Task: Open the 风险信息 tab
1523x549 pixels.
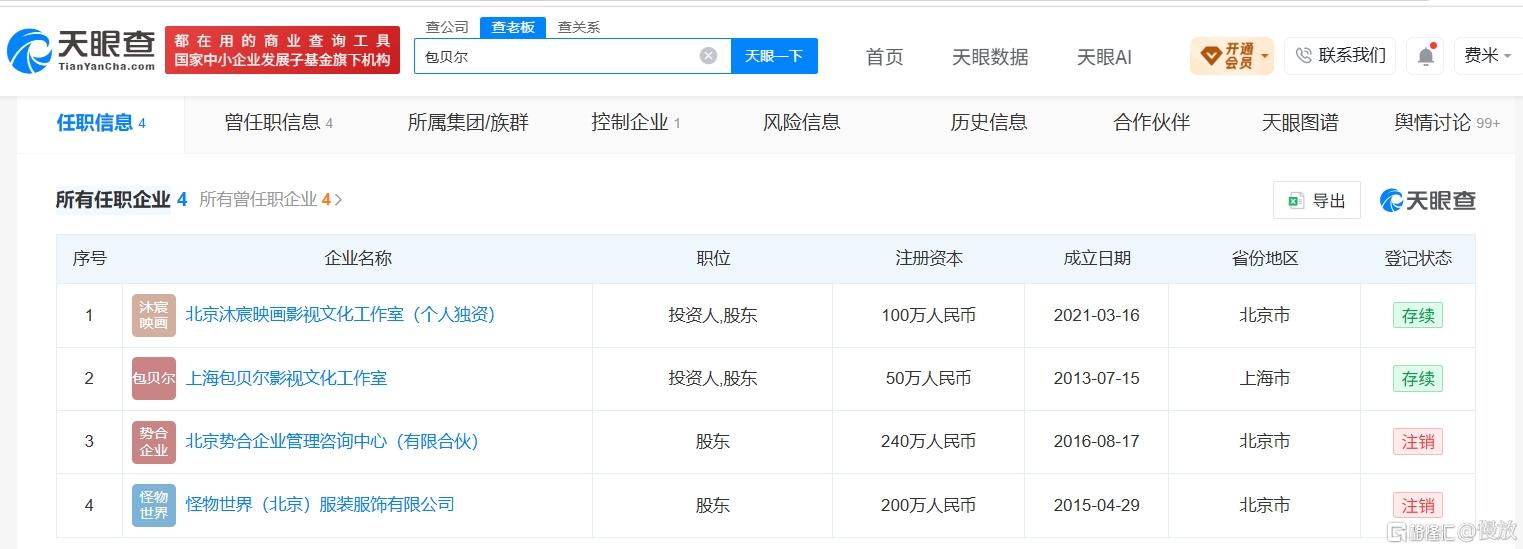Action: pyautogui.click(x=802, y=123)
